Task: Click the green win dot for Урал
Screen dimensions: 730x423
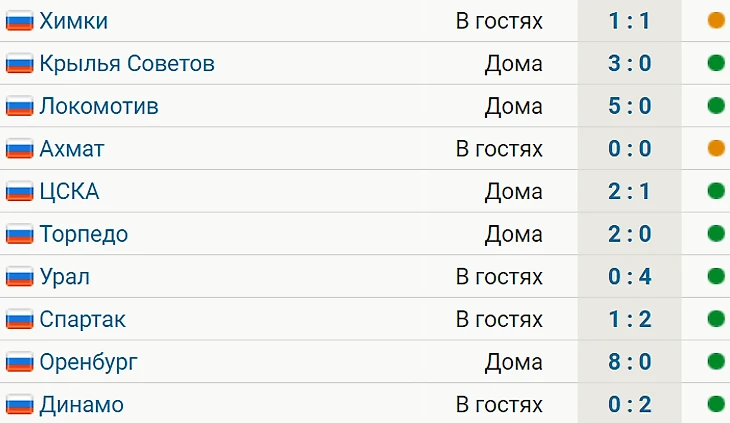Action: tap(715, 277)
